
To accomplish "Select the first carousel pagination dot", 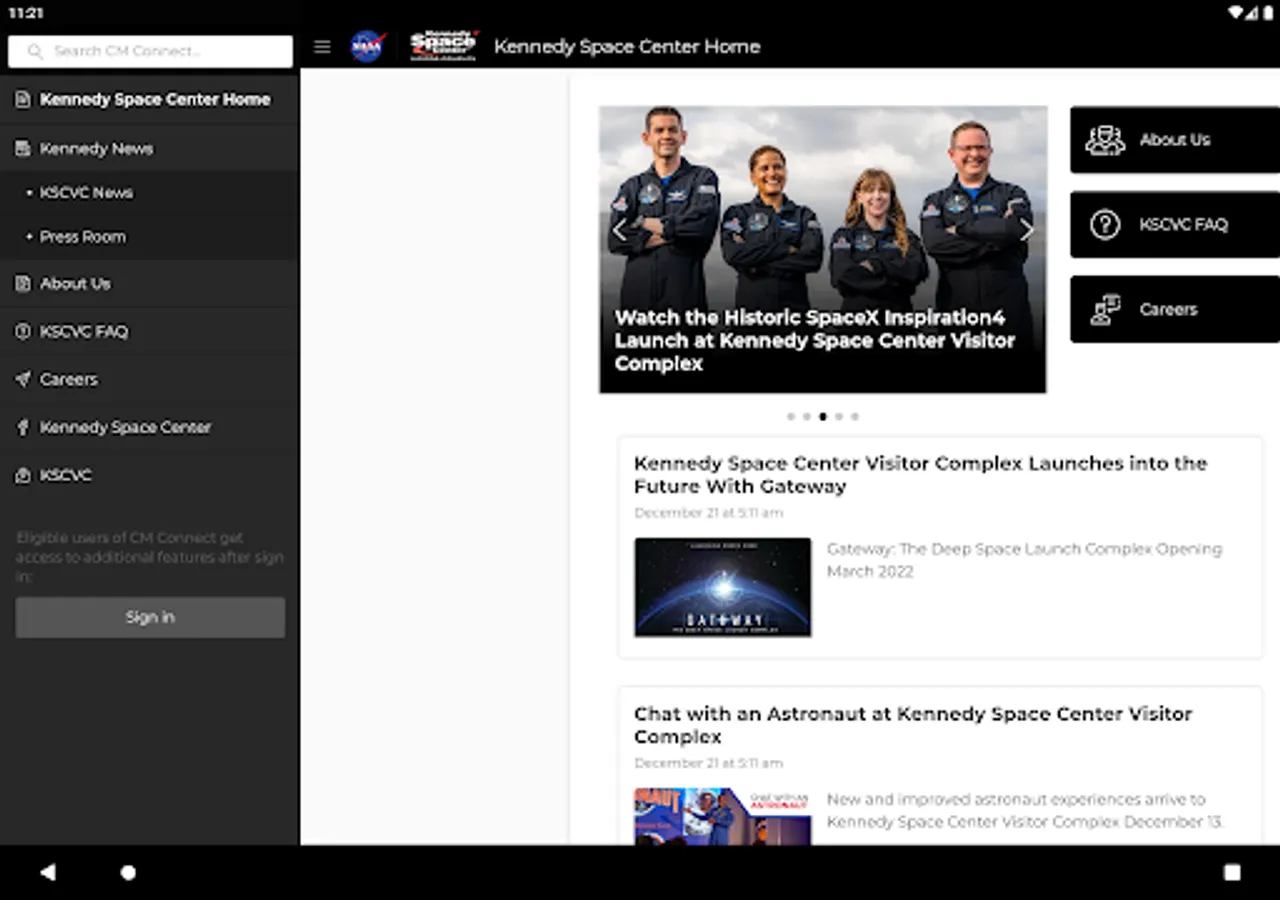I will click(791, 417).
